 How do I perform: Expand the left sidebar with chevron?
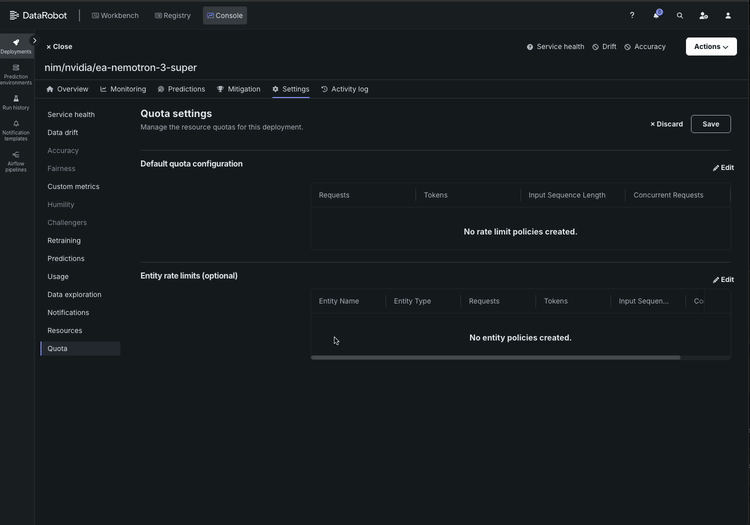click(34, 41)
